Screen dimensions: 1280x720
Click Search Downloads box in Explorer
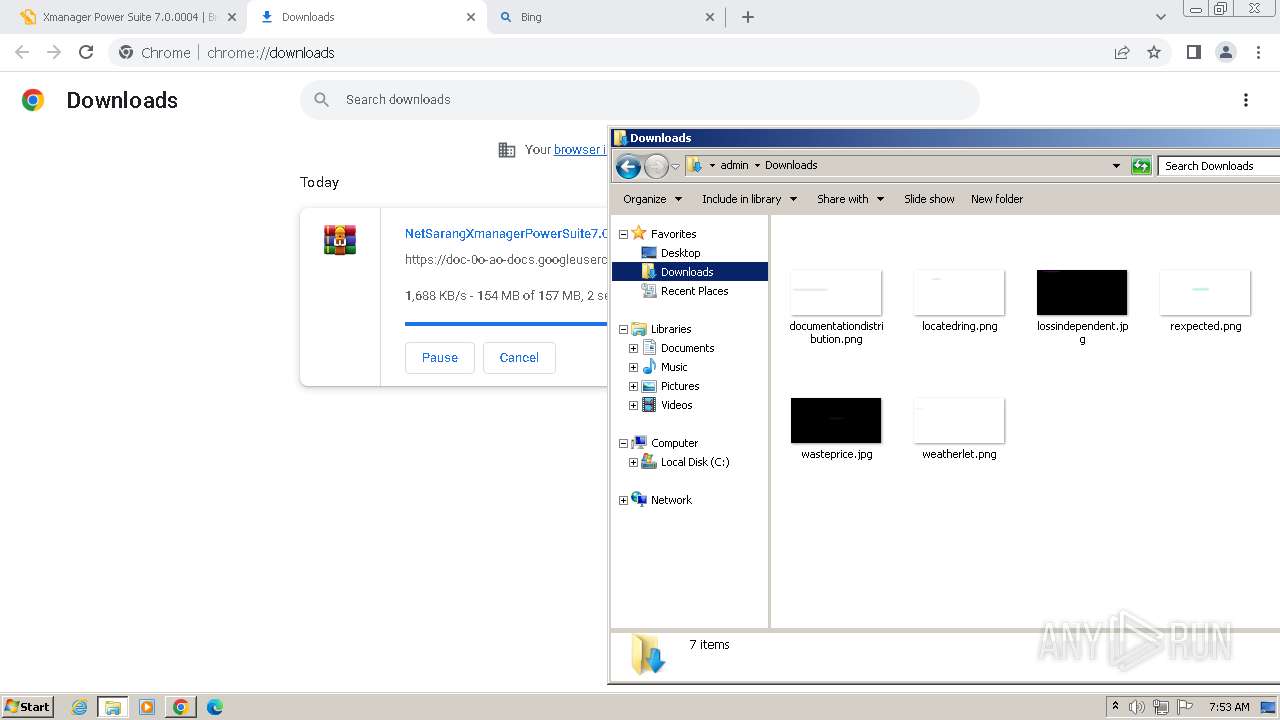click(1218, 166)
